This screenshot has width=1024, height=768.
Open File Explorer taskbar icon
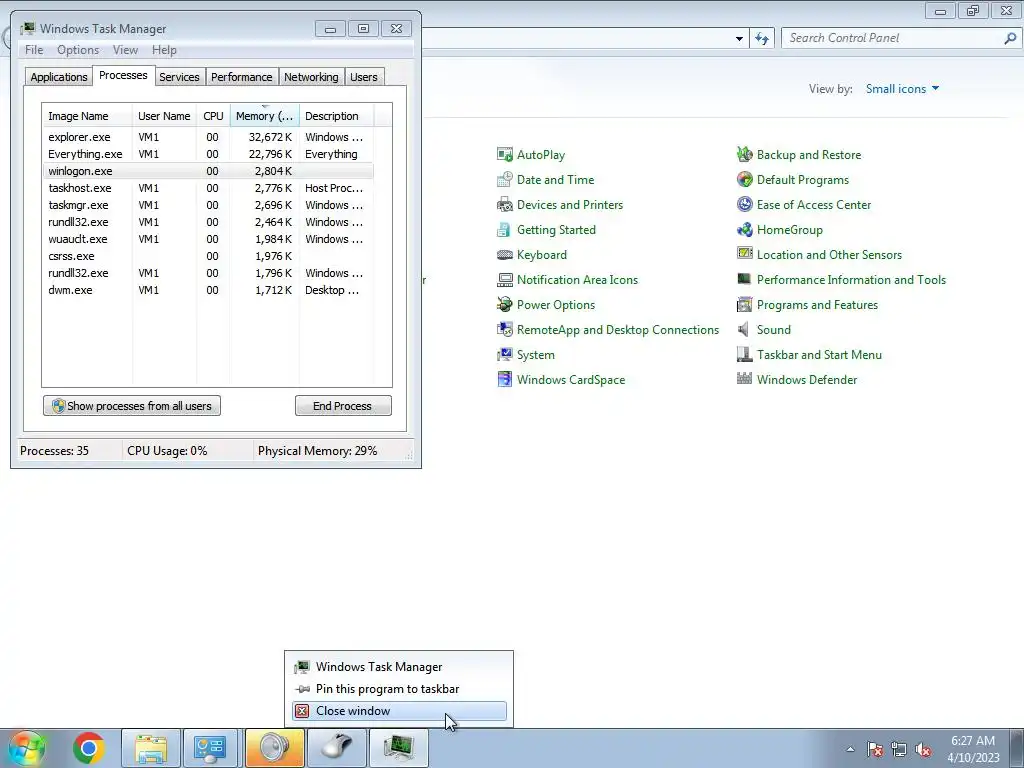click(x=152, y=748)
